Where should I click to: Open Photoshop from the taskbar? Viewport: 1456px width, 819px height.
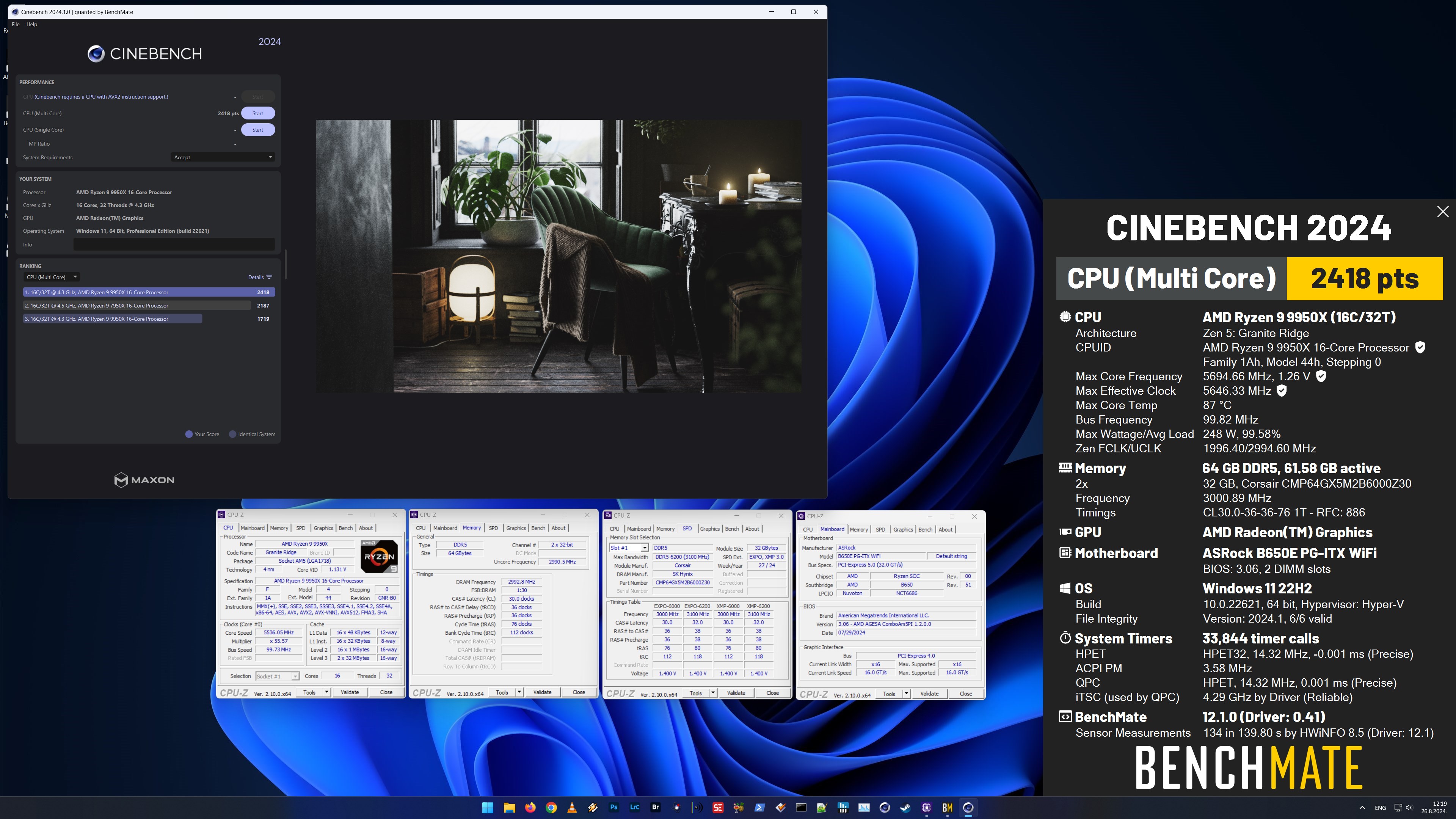click(614, 808)
